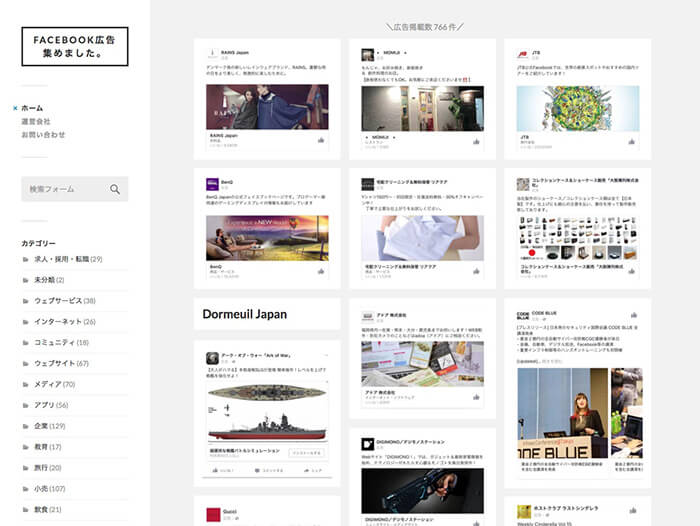Image resolution: width=700 pixels, height=526 pixels.
Task: Open the お問い合わせ menu item
Action: (43, 135)
